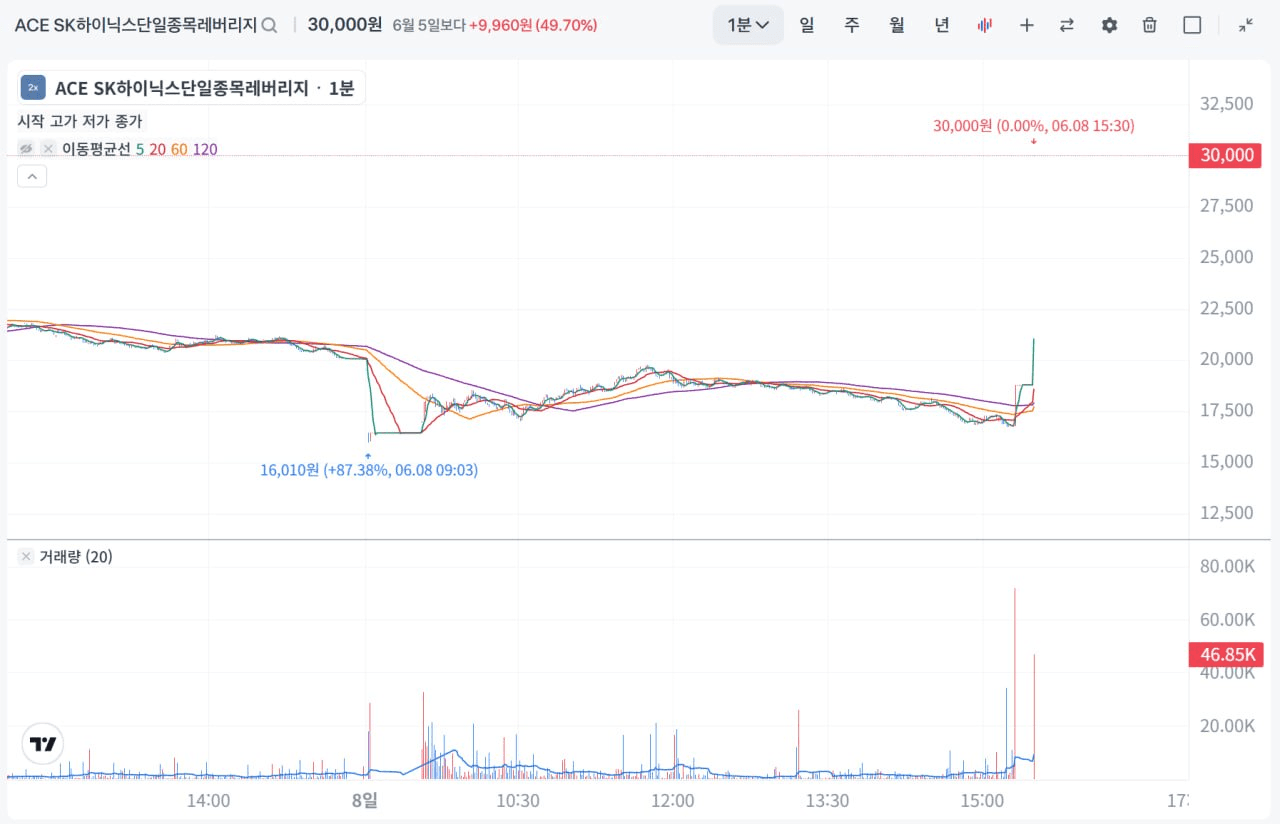This screenshot has width=1280, height=824.
Task: Open the 1분 interval dropdown
Action: 748,25
